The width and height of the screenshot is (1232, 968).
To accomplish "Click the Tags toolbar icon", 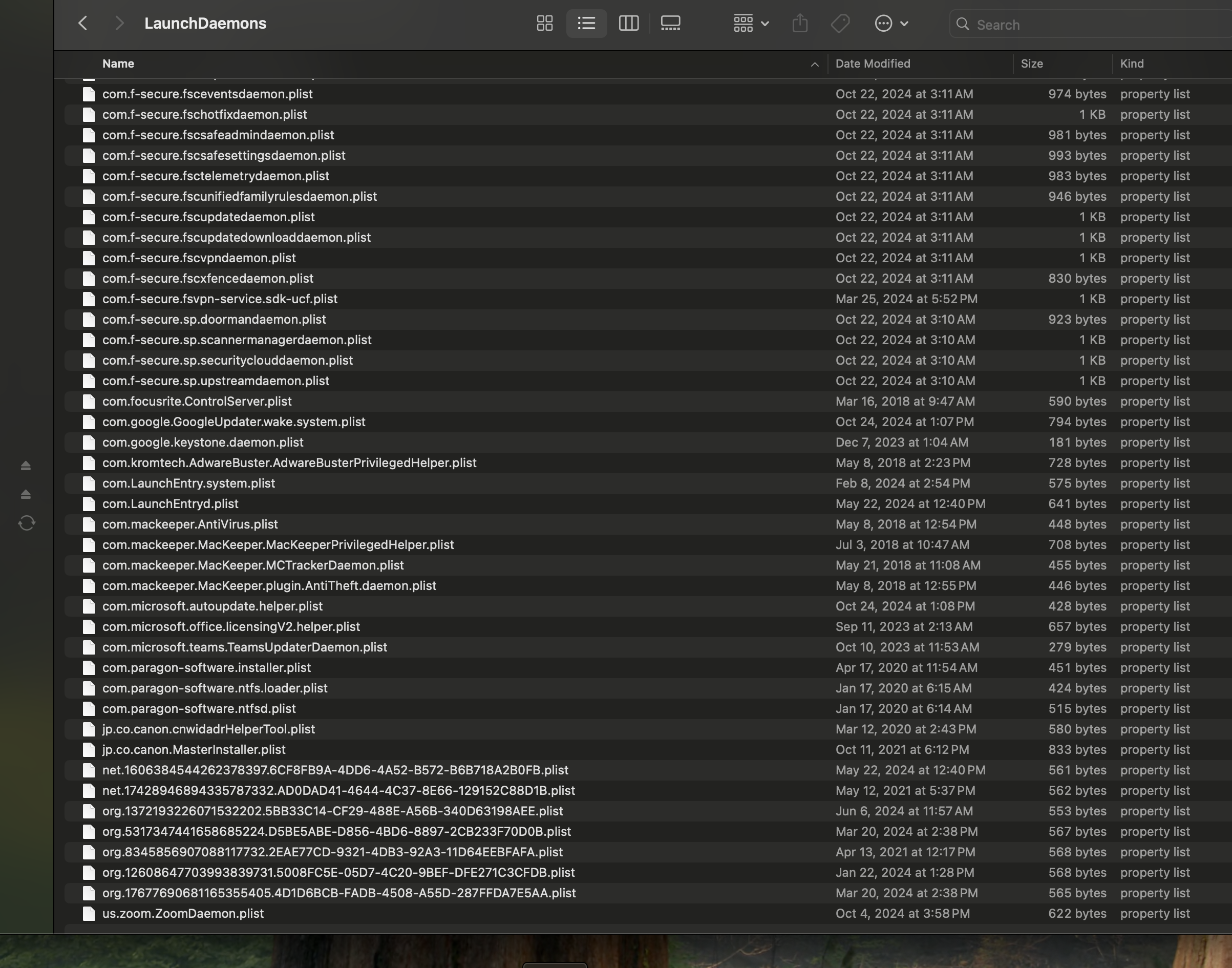I will [840, 23].
